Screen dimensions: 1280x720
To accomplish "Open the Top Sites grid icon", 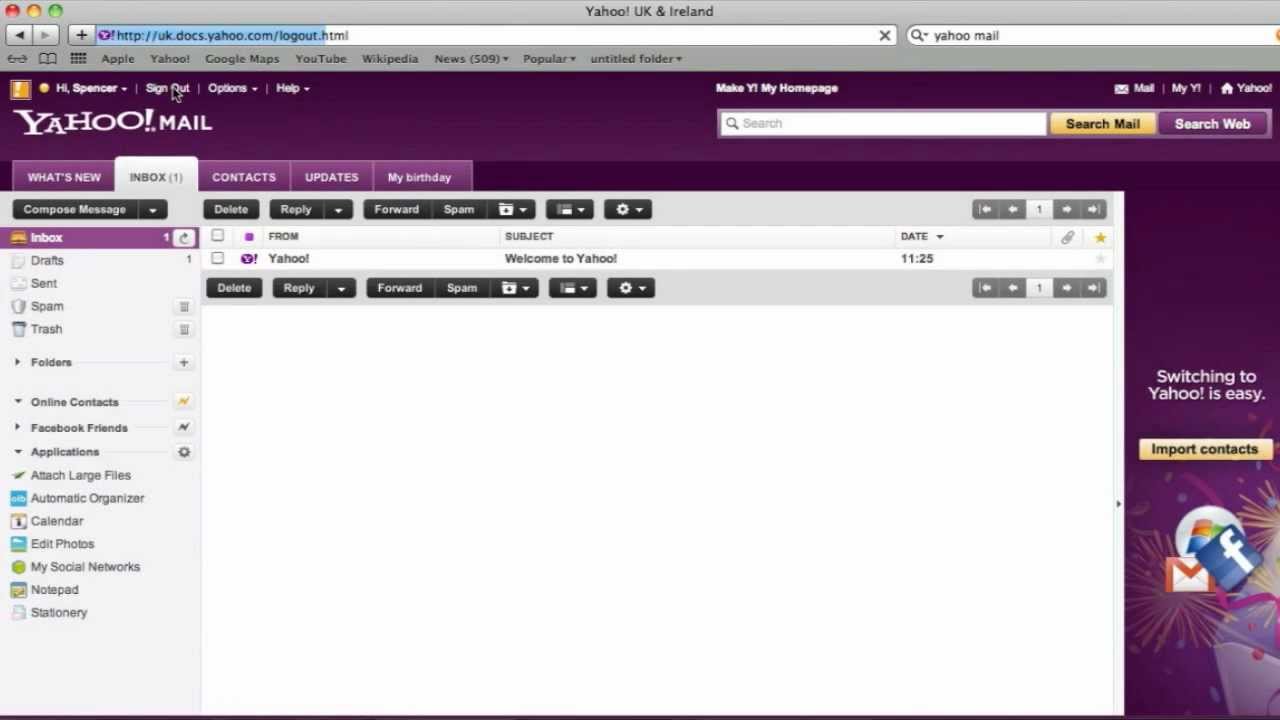I will pyautogui.click(x=78, y=59).
